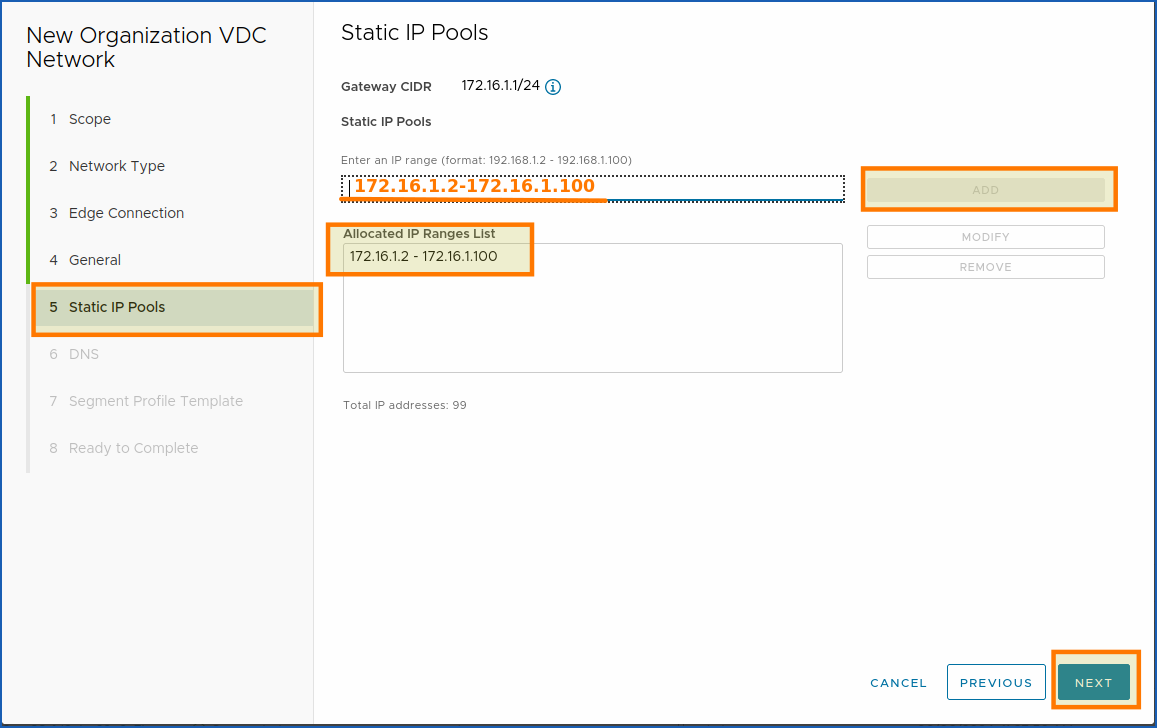Image resolution: width=1157 pixels, height=728 pixels.
Task: Navigate to the DNS step
Action: point(84,353)
